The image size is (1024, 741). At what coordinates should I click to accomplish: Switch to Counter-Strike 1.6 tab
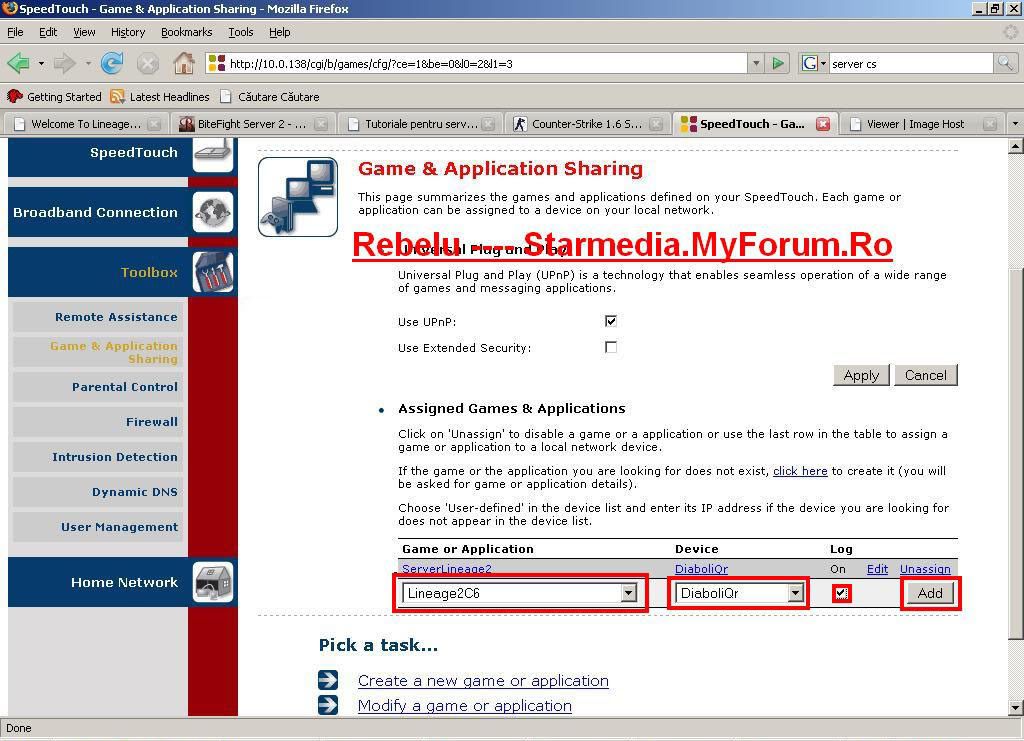click(586, 124)
